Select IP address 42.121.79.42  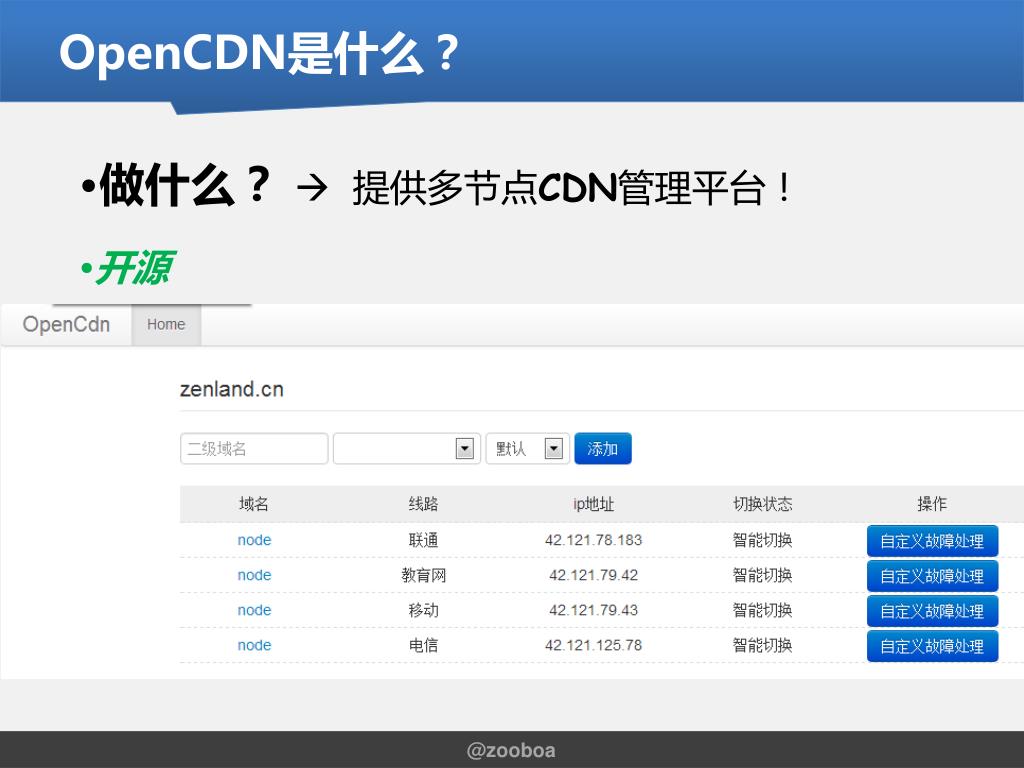point(594,575)
